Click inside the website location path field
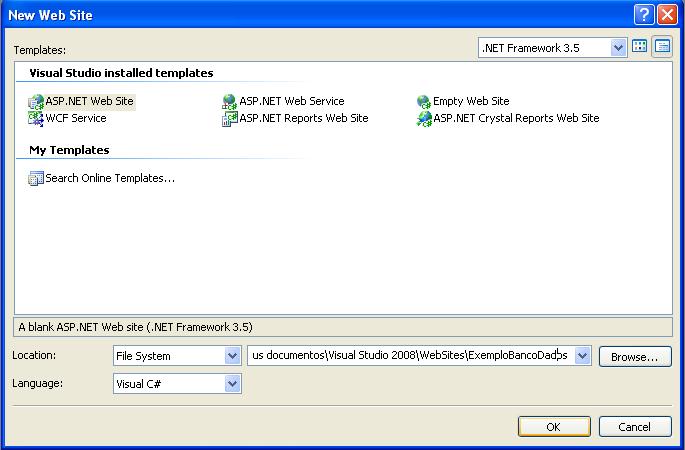The image size is (685, 450). pos(410,356)
